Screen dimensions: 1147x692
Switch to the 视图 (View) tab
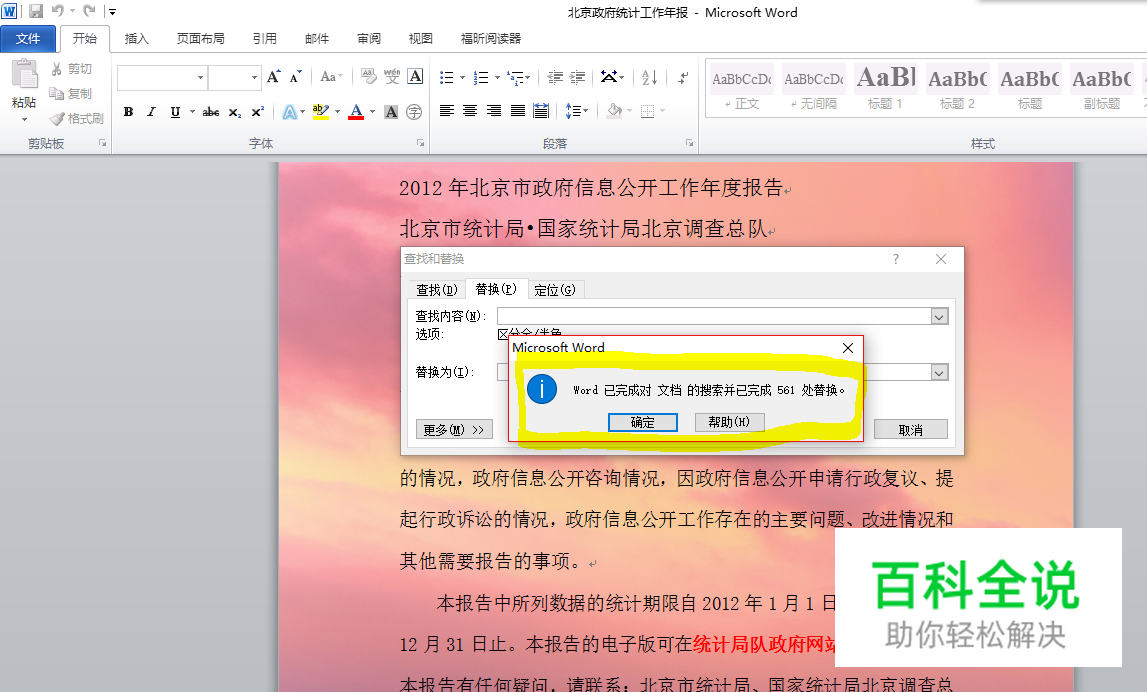(x=420, y=39)
